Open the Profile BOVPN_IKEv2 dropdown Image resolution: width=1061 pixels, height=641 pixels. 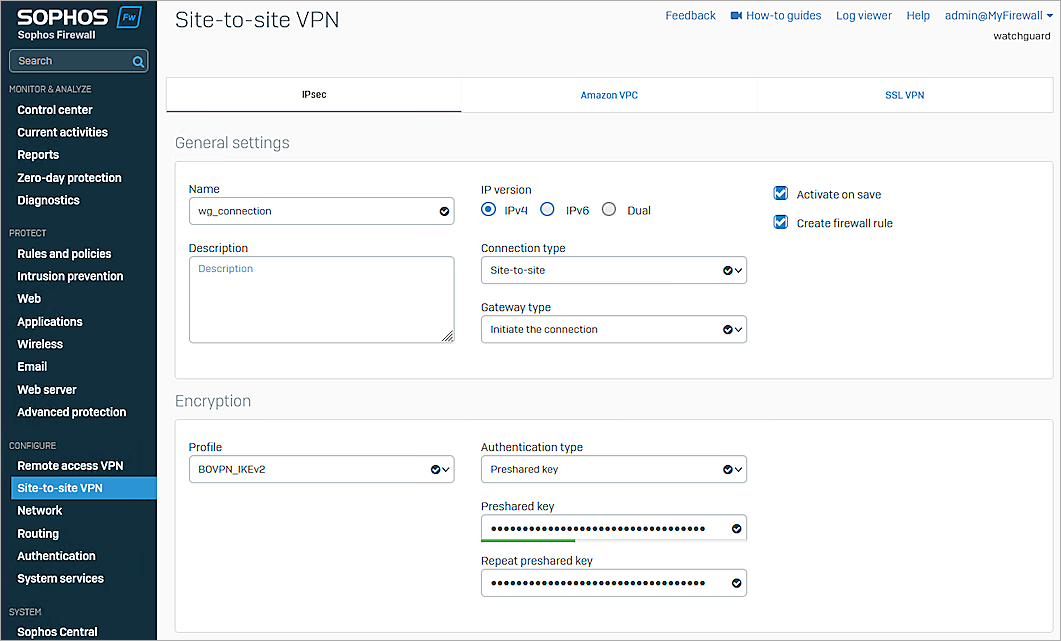(x=320, y=469)
